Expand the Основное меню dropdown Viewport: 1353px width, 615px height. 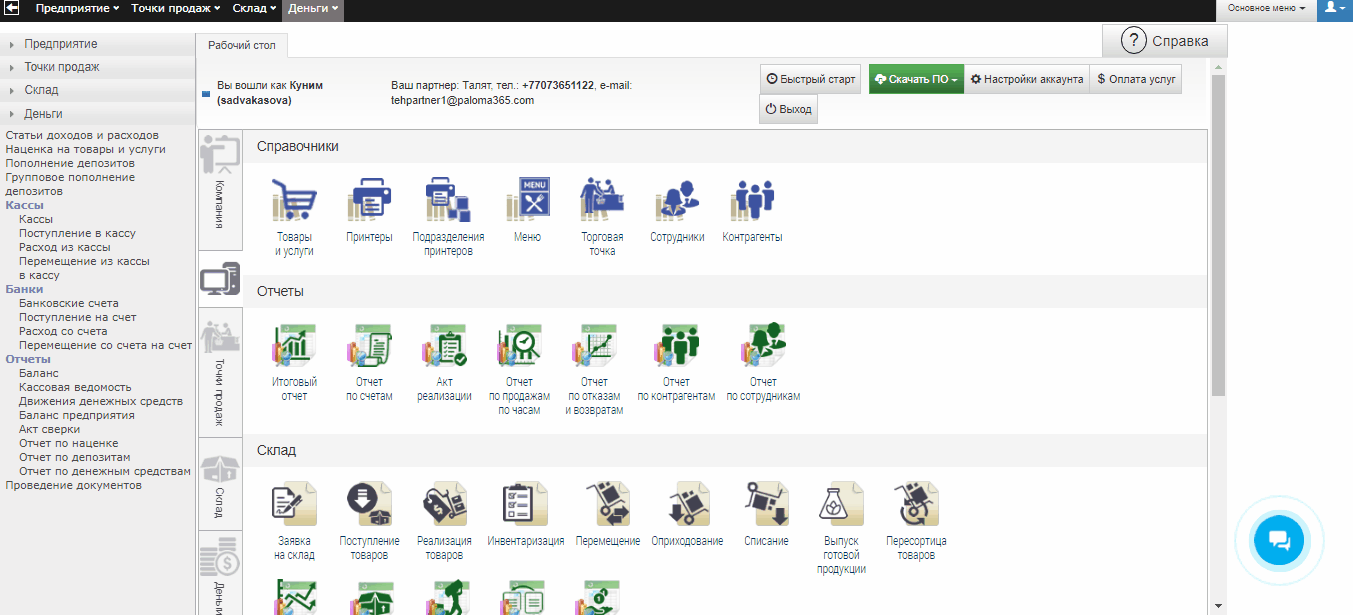pyautogui.click(x=1266, y=8)
